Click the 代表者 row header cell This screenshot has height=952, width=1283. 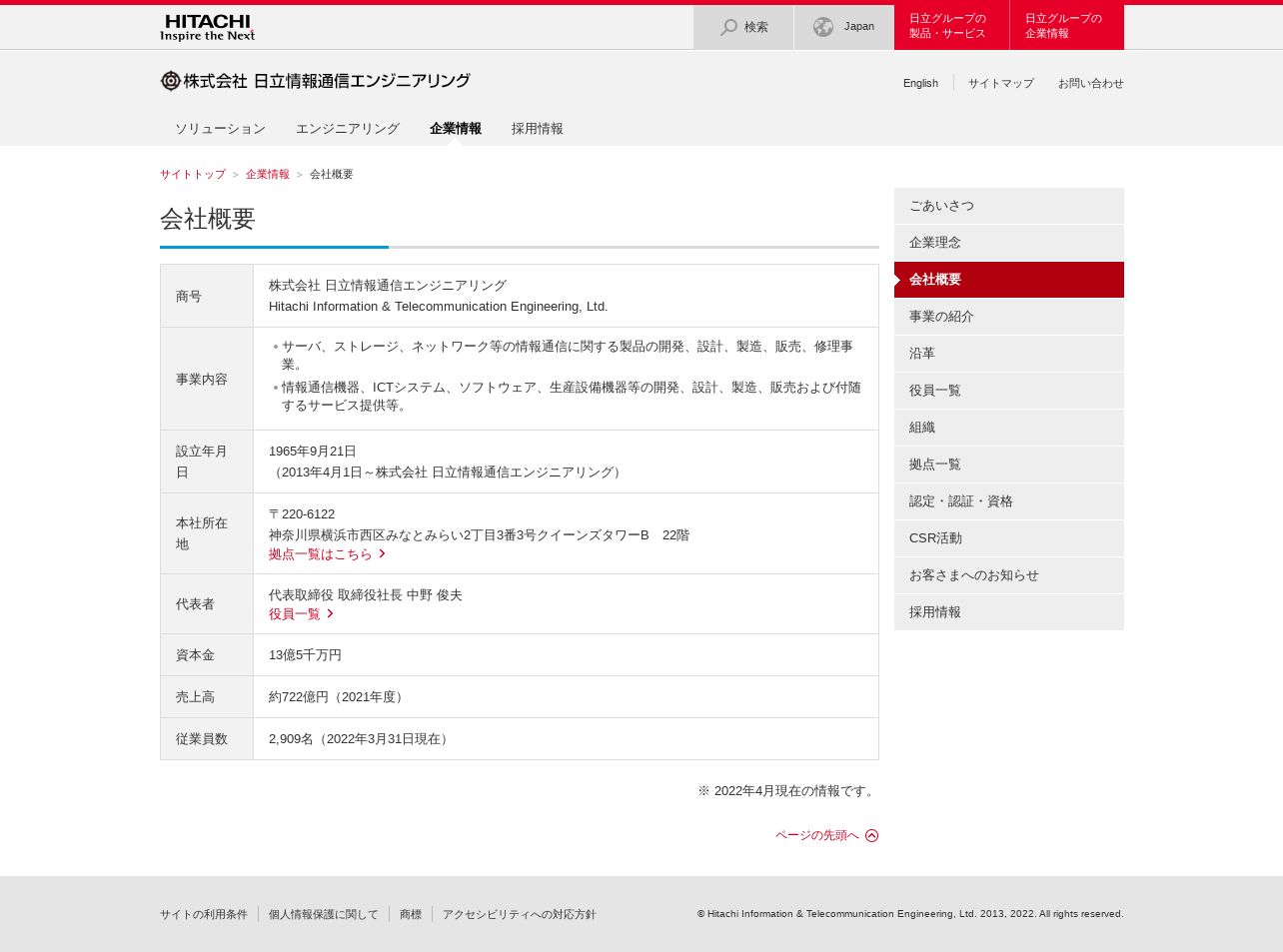point(207,603)
